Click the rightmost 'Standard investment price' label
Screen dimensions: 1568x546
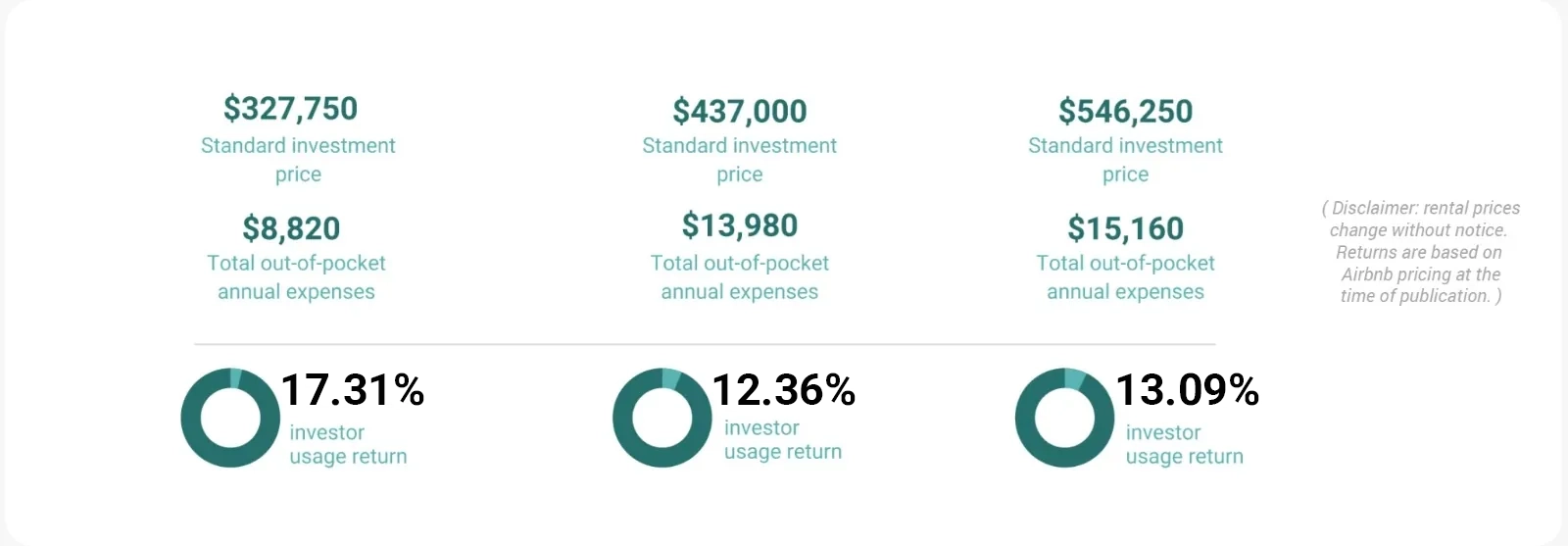(1125, 159)
